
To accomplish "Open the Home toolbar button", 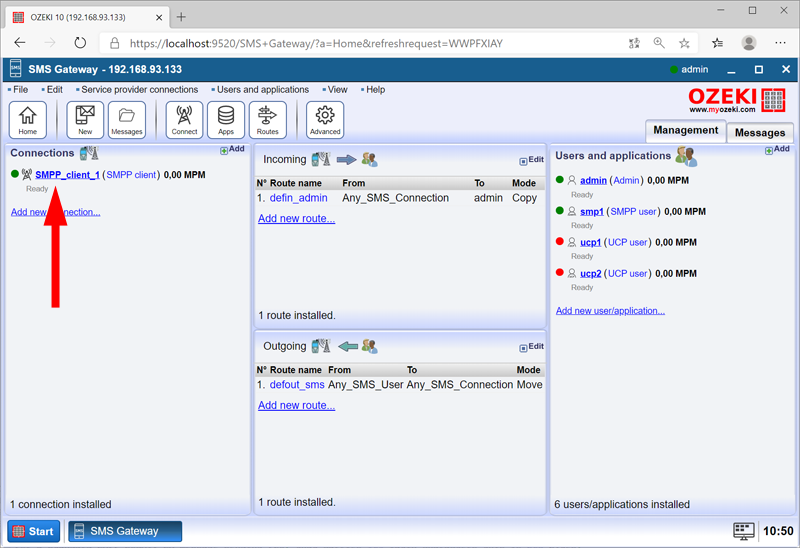I will tap(28, 120).
